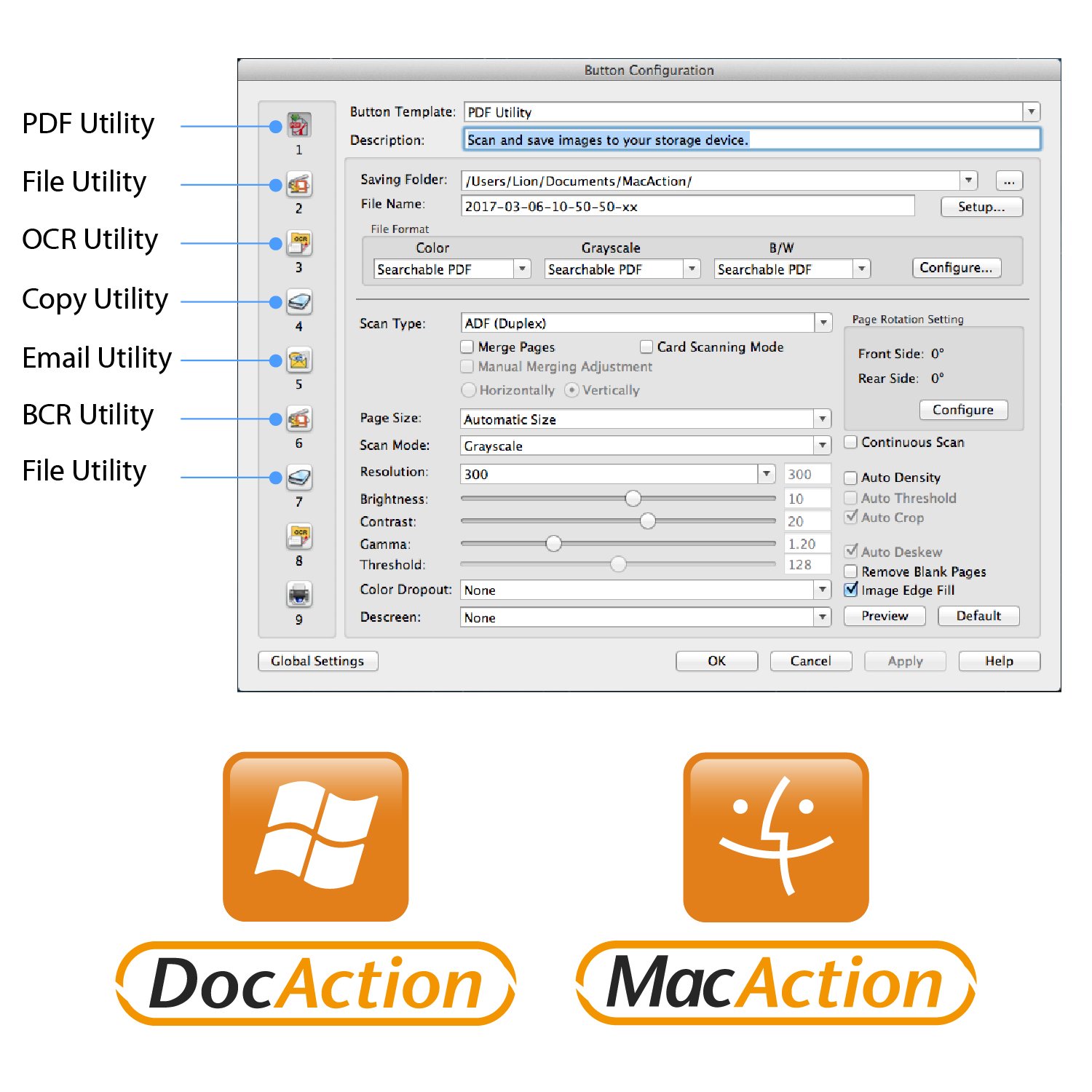The height and width of the screenshot is (1092, 1092).
Task: Pick the Copy Utility scanner icon numbered 4
Action: [x=298, y=302]
